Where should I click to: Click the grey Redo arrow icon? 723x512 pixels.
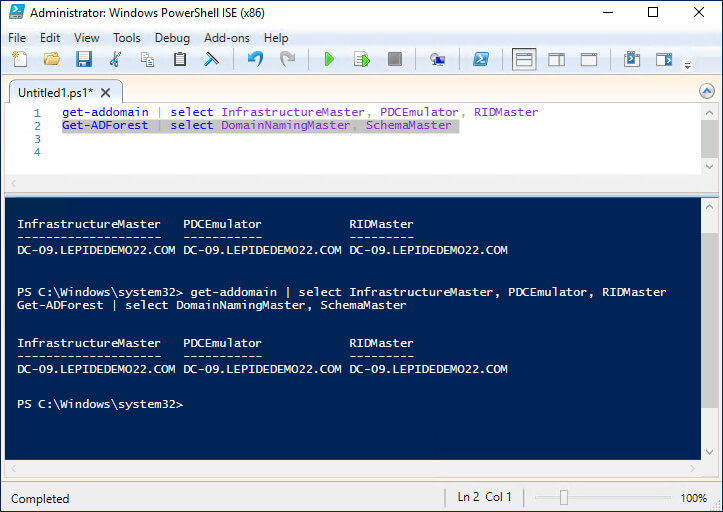288,59
